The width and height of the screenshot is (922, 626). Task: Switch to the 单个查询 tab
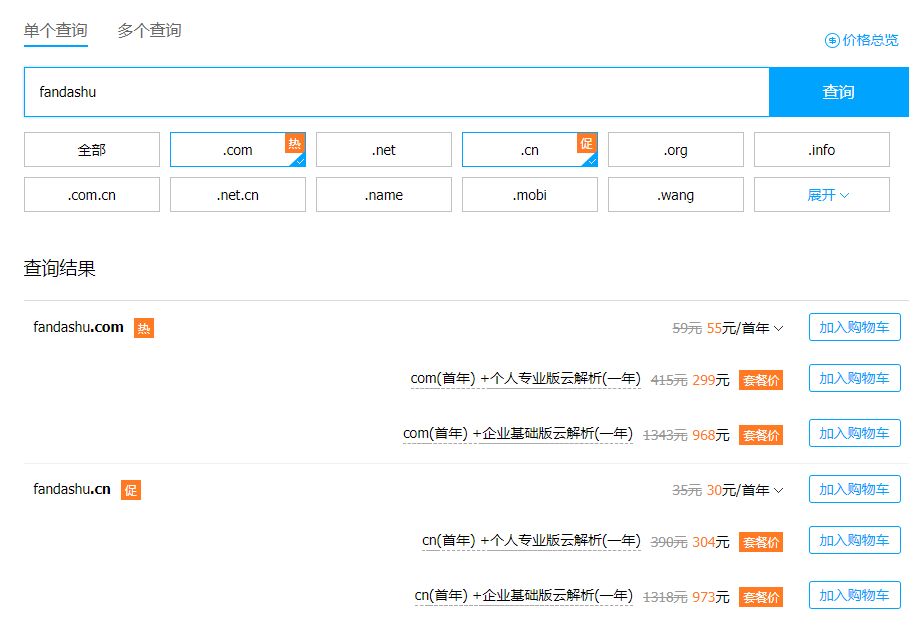coord(55,30)
